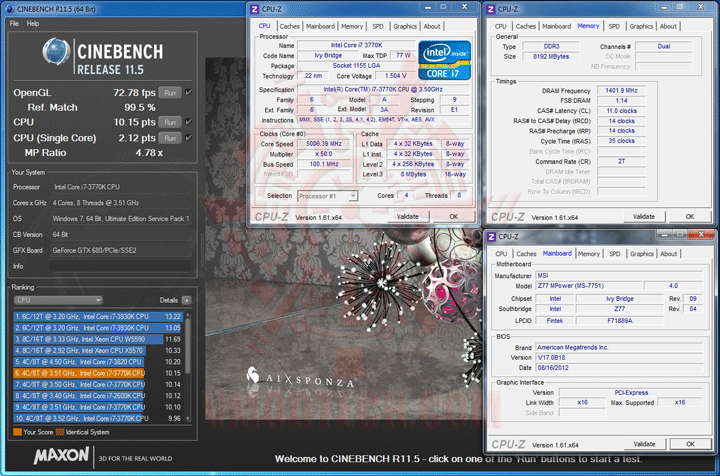Click the MAXON logo
This screenshot has height=476, width=720.
(61, 456)
